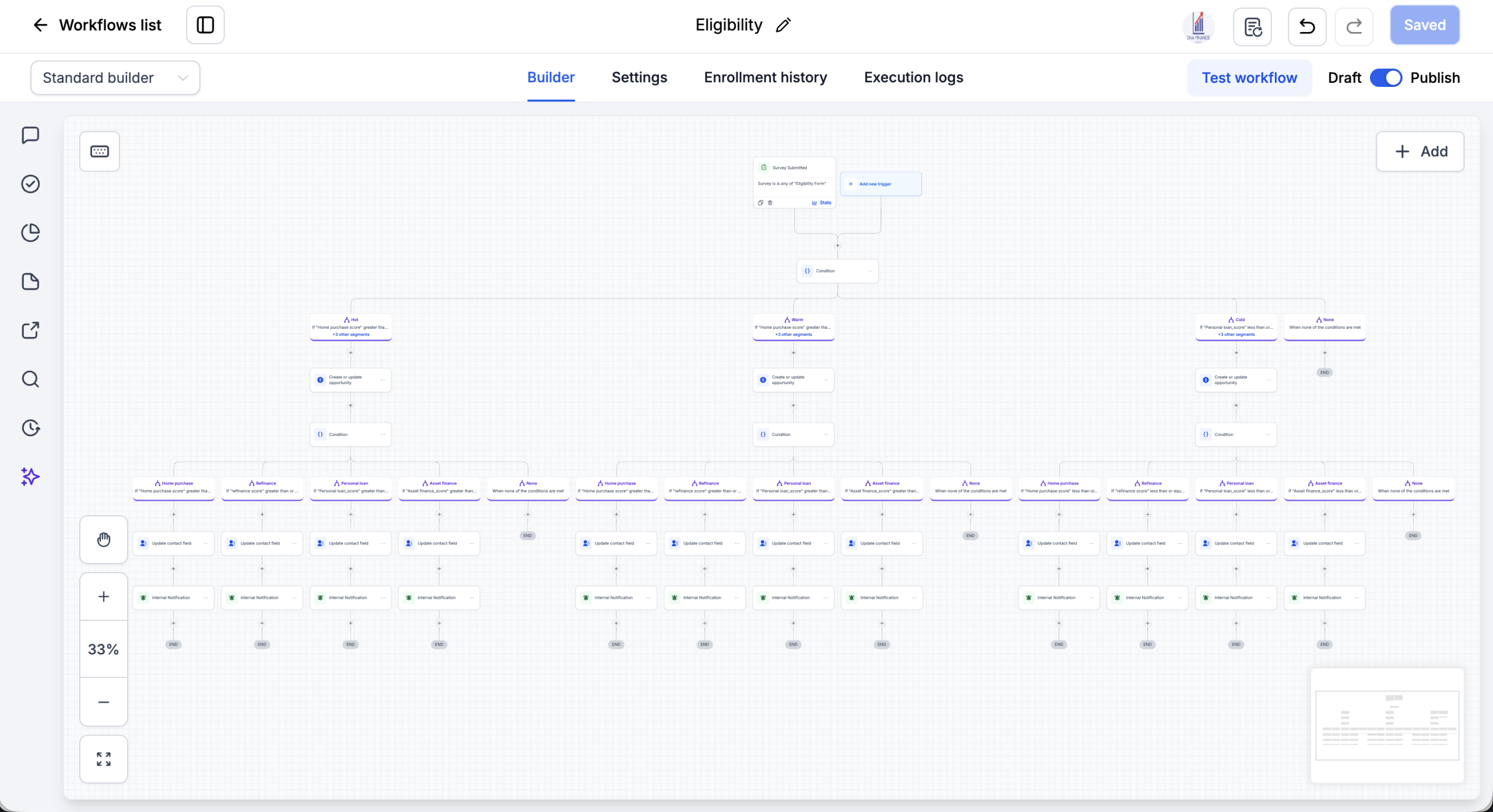Toggle the sidebar panel layout icon
1493x812 pixels.
point(205,25)
